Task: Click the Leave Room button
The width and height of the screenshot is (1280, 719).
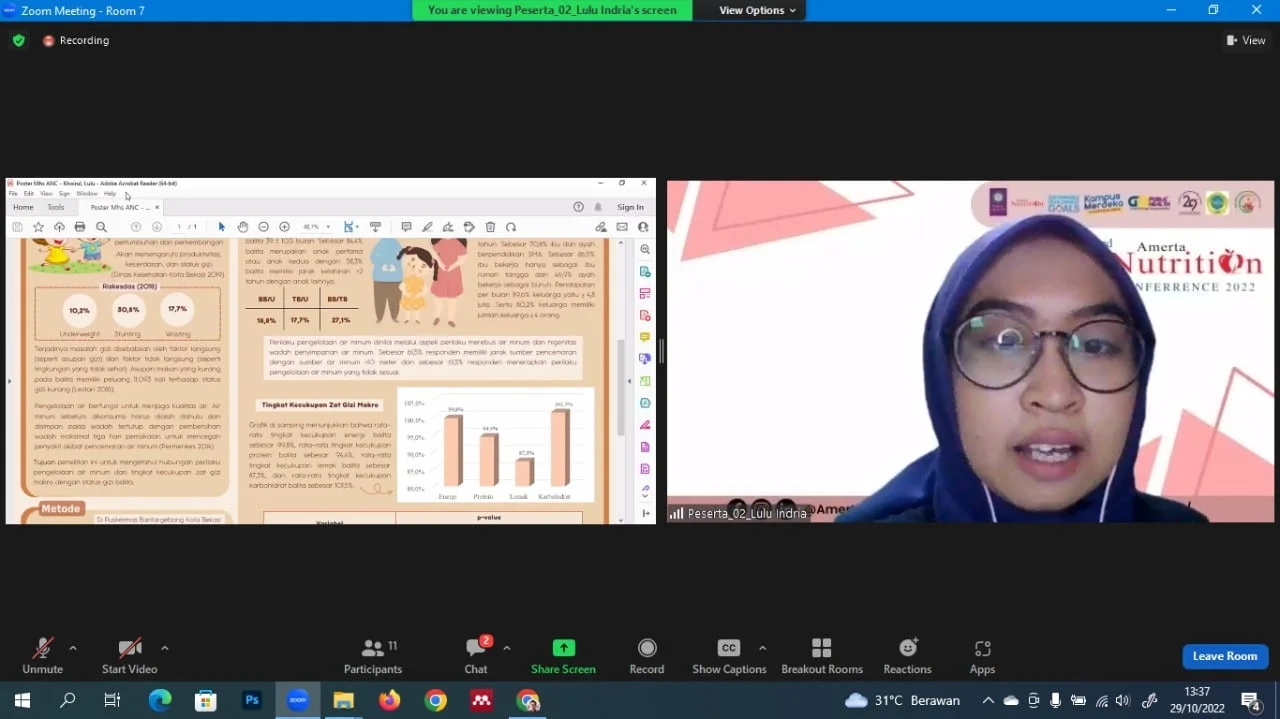Action: click(x=1225, y=656)
